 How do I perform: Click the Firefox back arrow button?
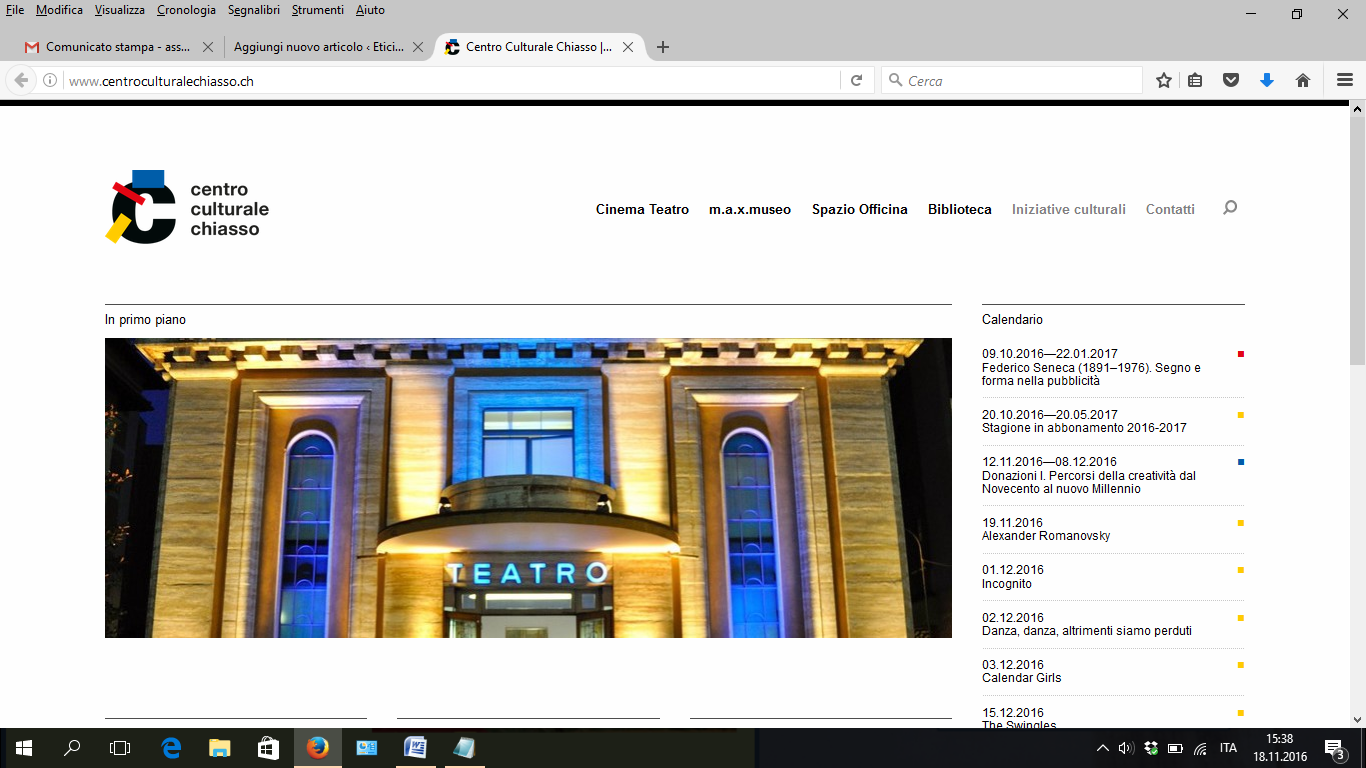point(21,81)
